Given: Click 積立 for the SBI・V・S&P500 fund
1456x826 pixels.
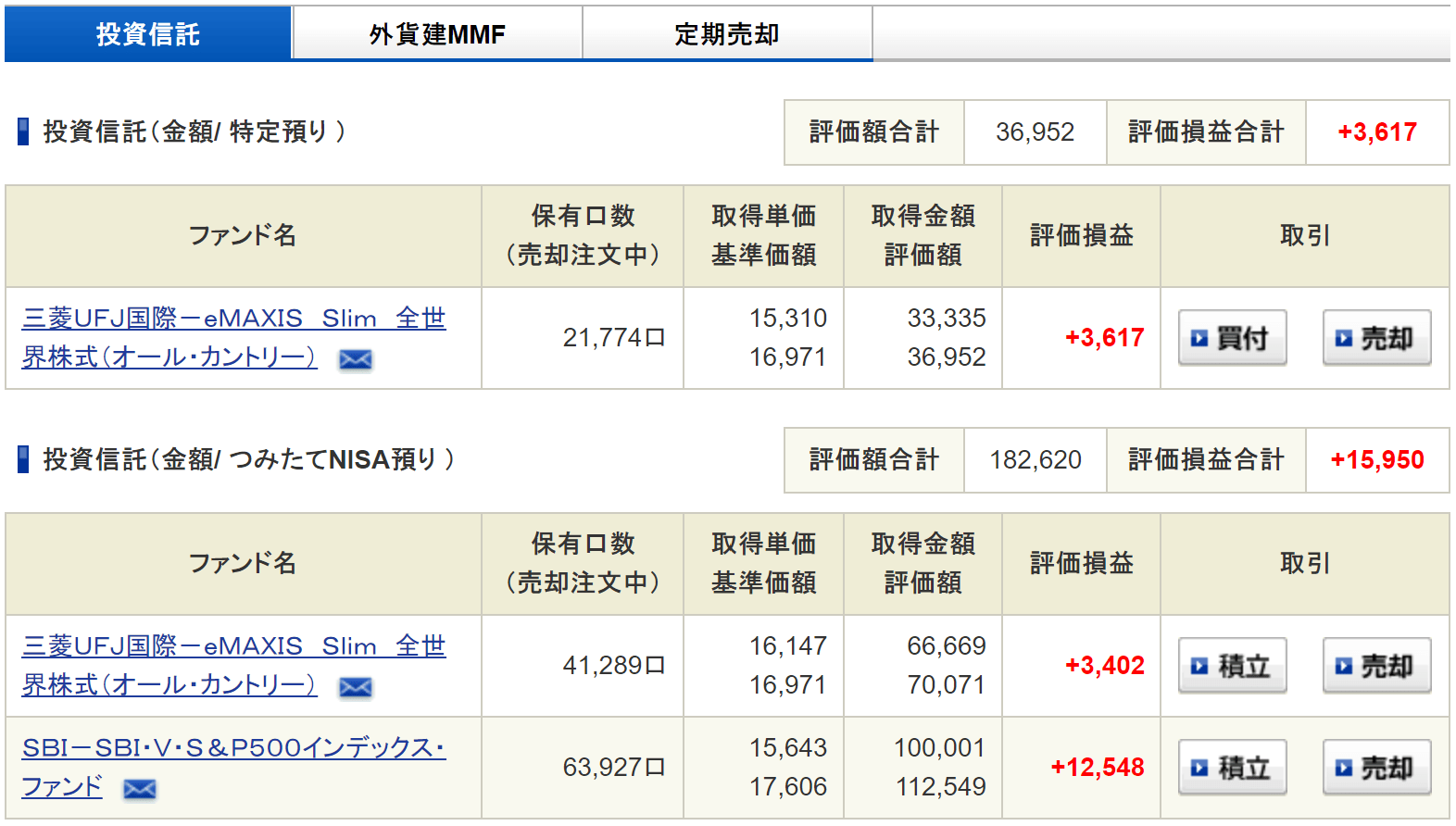Looking at the screenshot, I should tap(1232, 768).
